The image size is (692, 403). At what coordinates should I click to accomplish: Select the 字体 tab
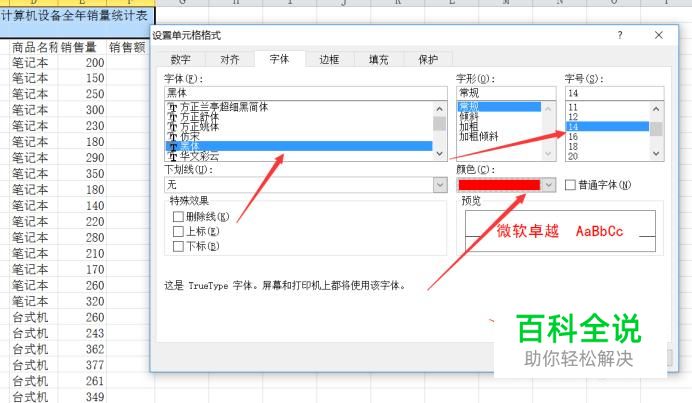(x=279, y=59)
